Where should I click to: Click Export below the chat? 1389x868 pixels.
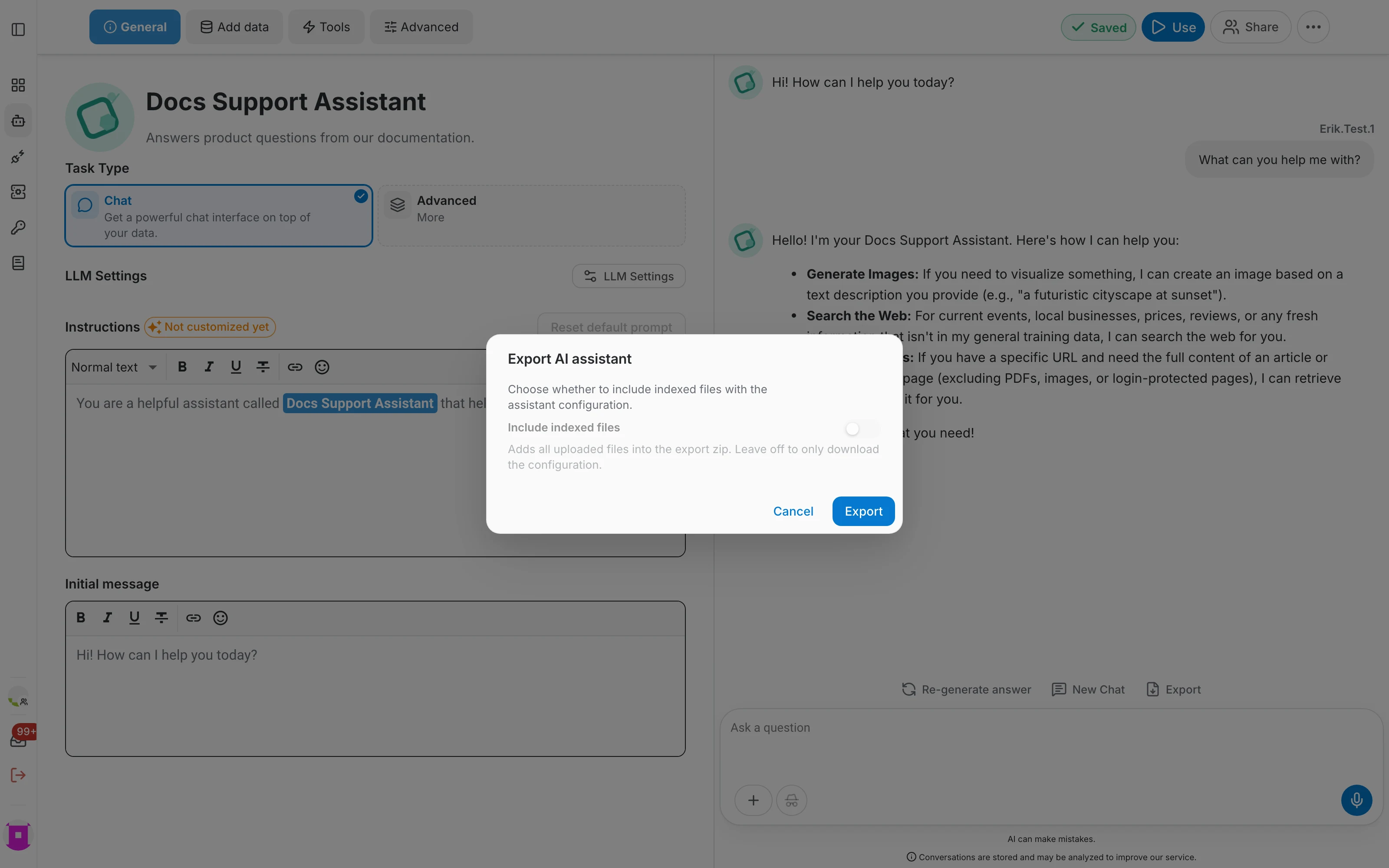(1173, 690)
